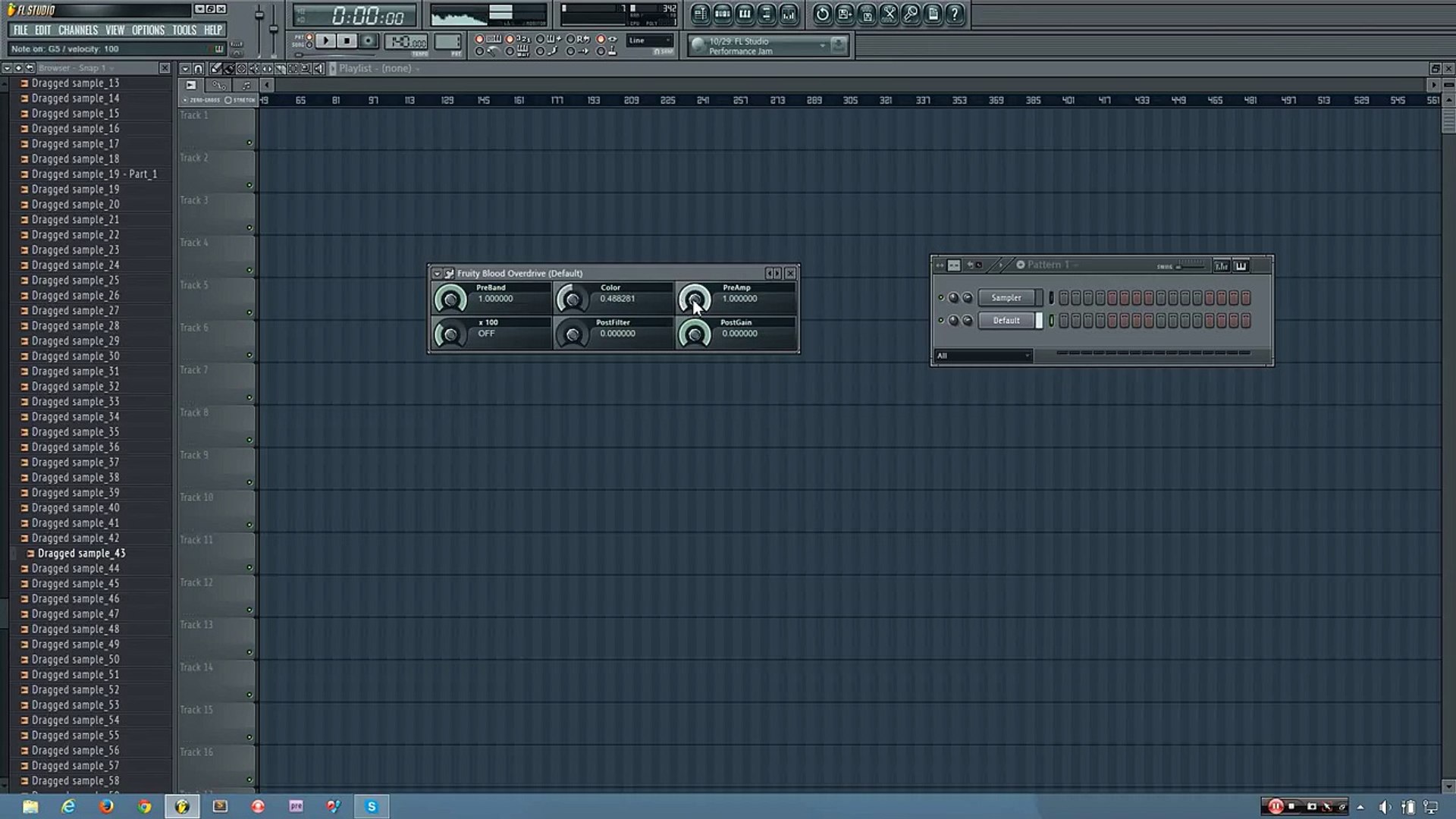Click the Save new version icon
The image size is (1456, 819).
click(844, 14)
